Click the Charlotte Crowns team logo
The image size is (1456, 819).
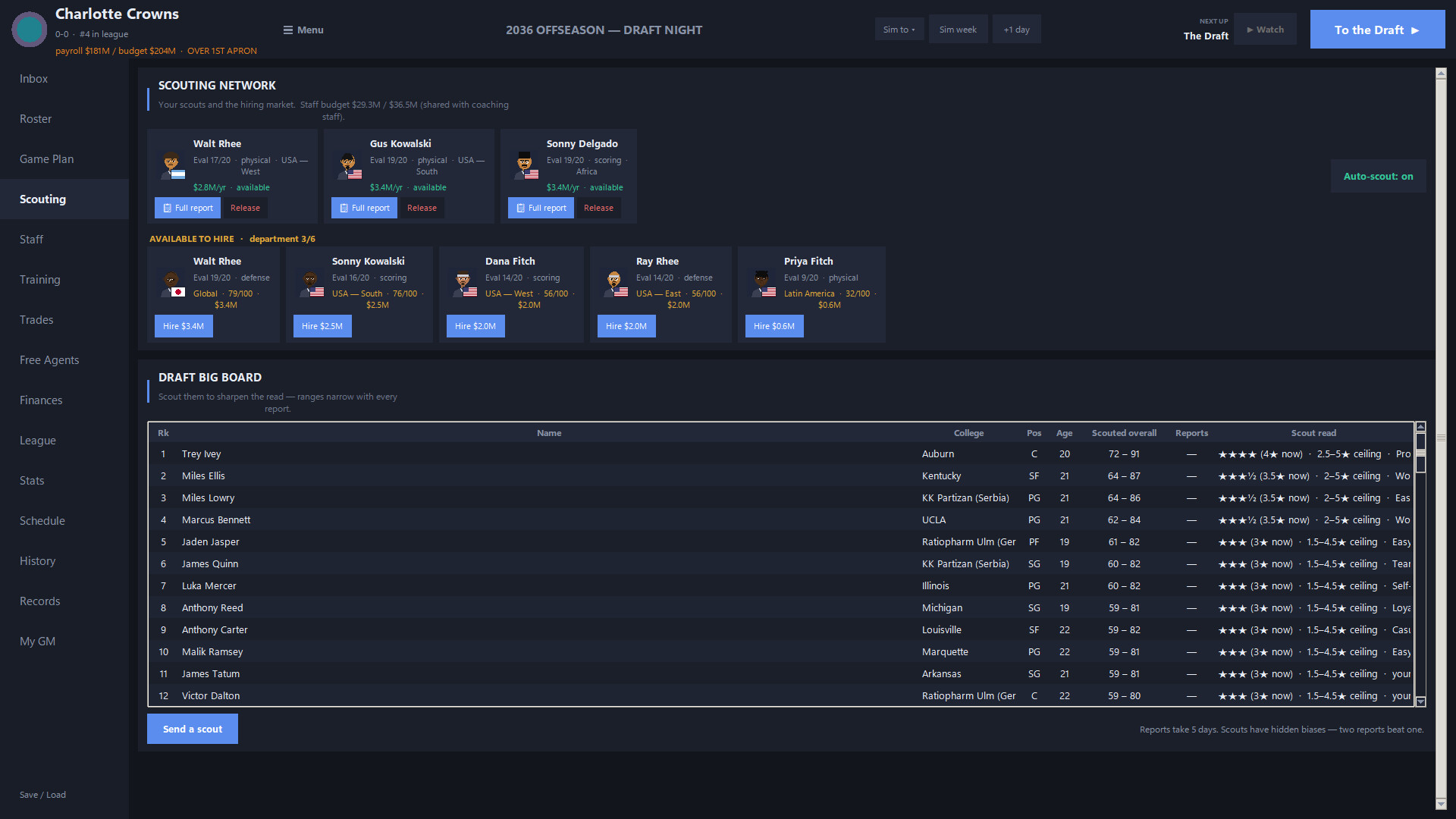click(x=30, y=30)
